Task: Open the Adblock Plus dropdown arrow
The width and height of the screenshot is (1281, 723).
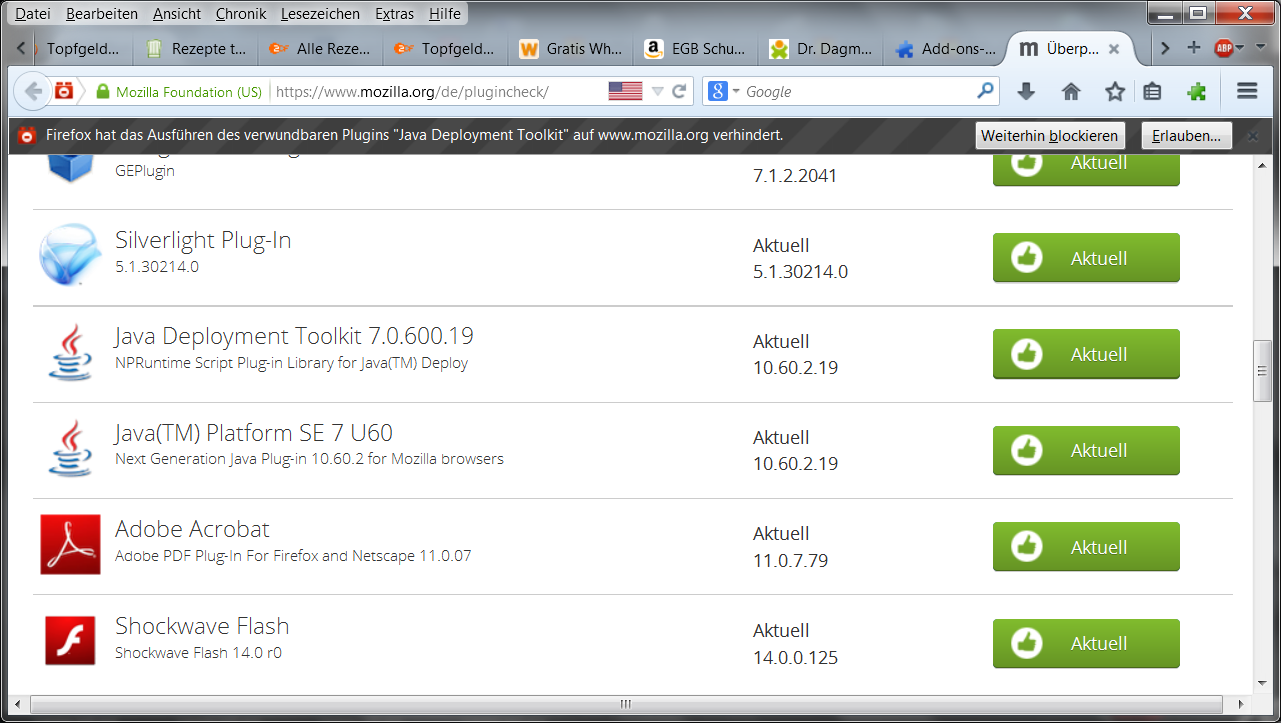Action: click(x=1239, y=47)
